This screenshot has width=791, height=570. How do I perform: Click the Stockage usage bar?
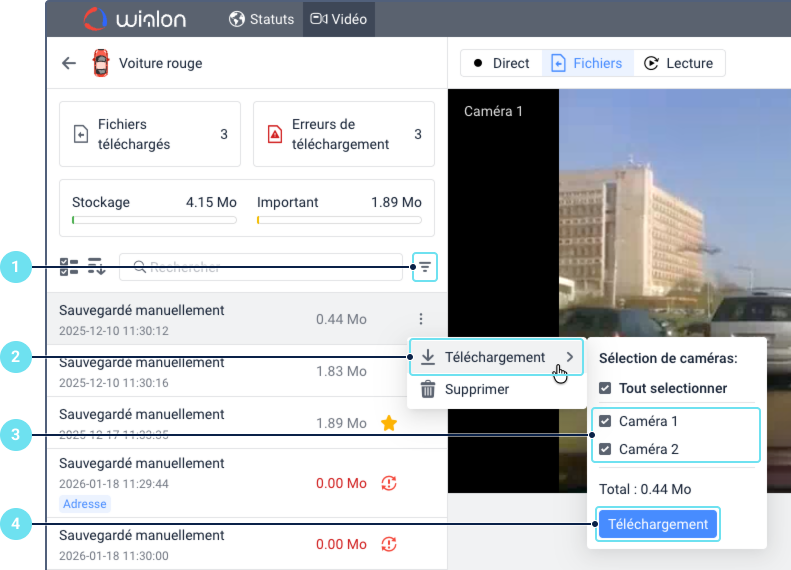pyautogui.click(x=154, y=220)
